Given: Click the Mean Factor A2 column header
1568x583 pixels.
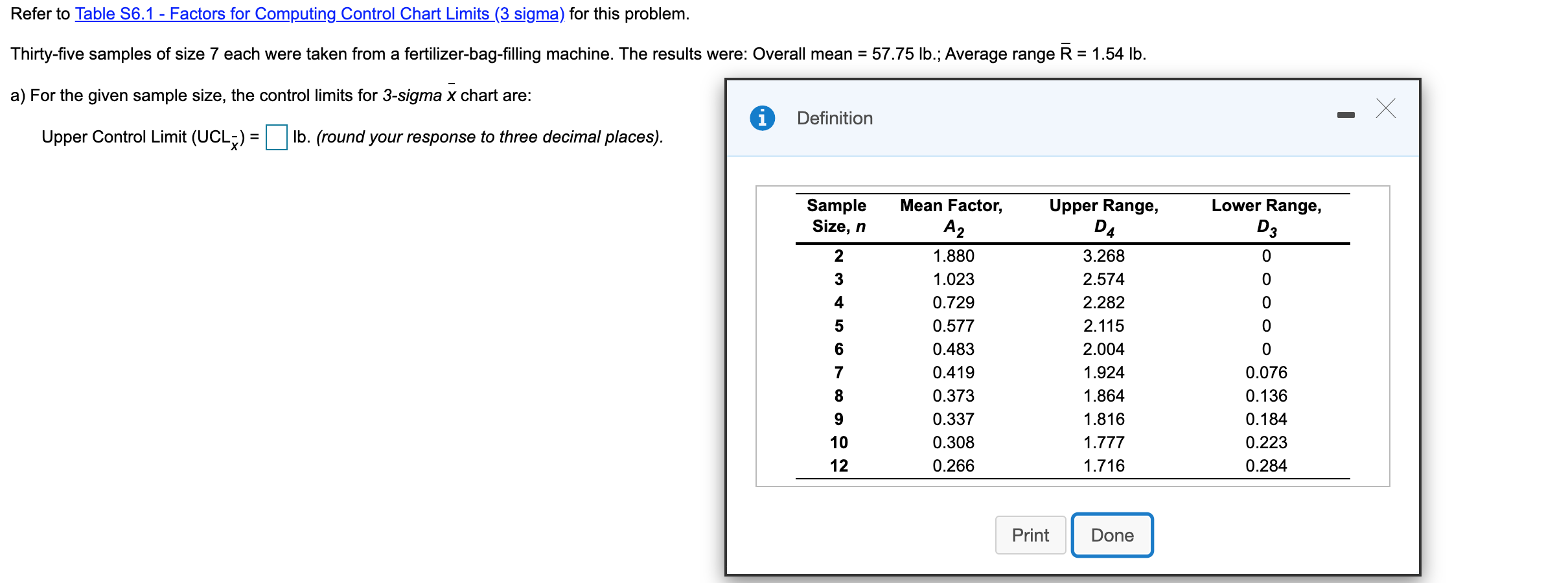Looking at the screenshot, I should point(951,216).
